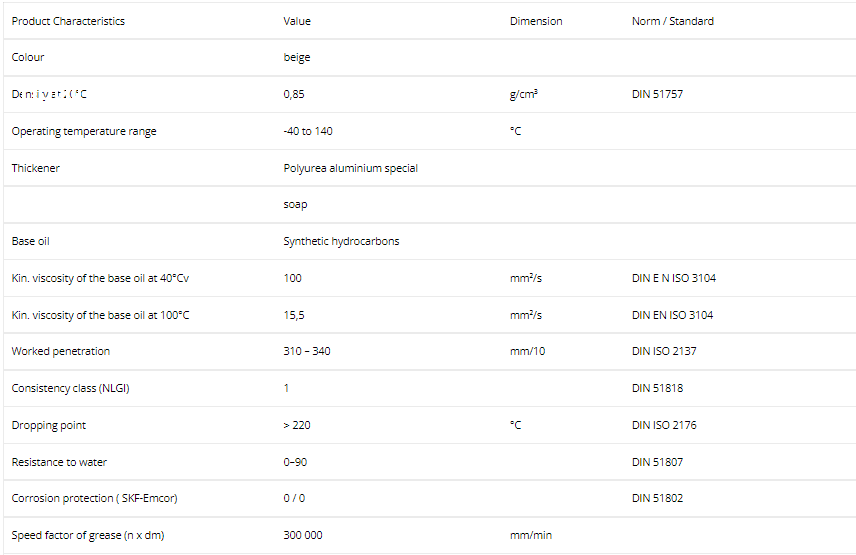Select the 'Synthetic hydrocarbons' base oil value
856x555 pixels.
click(341, 241)
